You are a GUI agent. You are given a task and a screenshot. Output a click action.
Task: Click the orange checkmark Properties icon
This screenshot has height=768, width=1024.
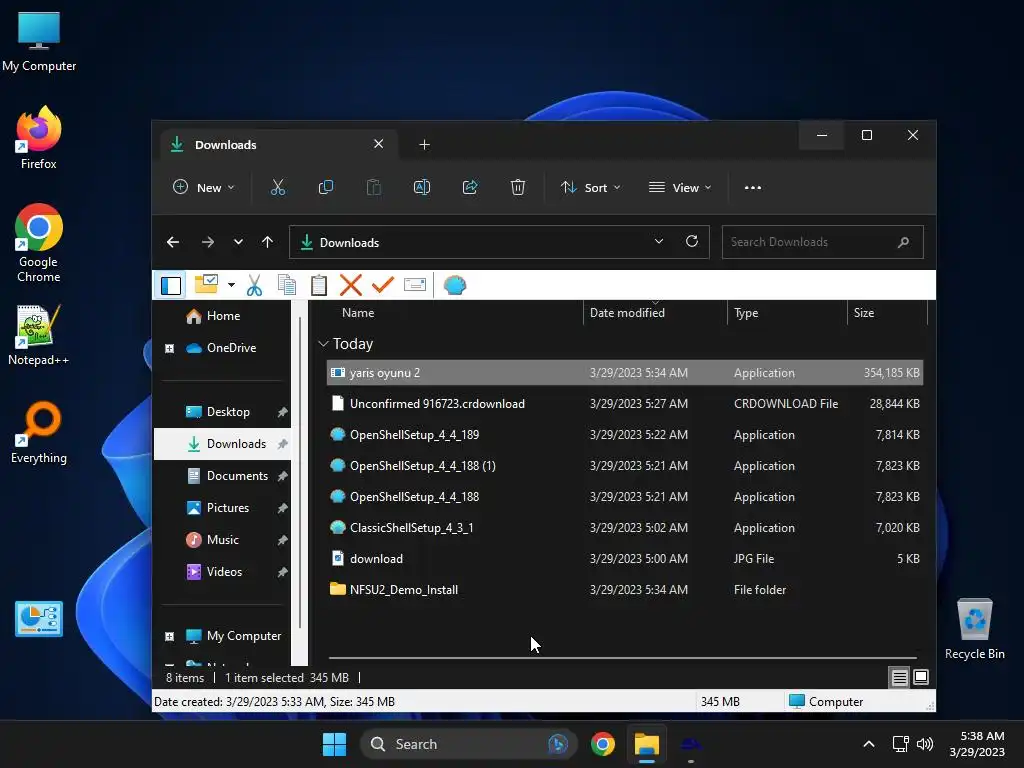coord(383,285)
